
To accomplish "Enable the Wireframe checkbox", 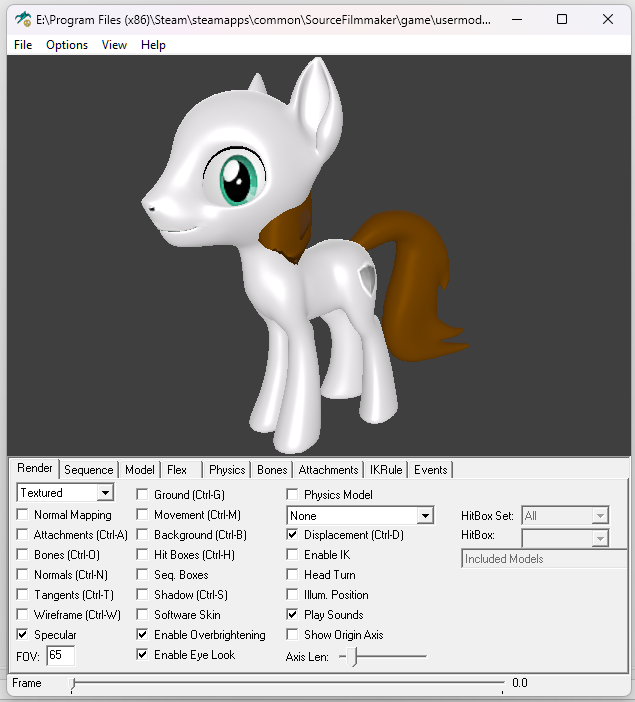I will 23,615.
